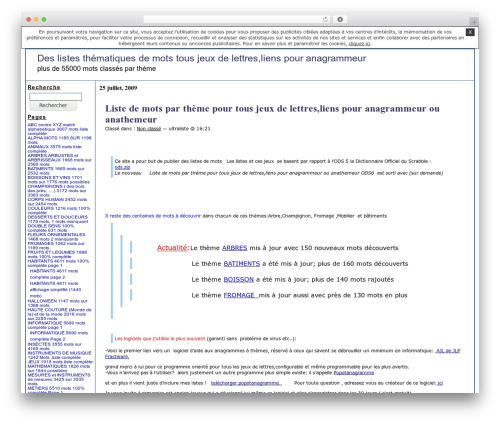
Task: Open the 'Non classé' category link
Action: click(149, 129)
